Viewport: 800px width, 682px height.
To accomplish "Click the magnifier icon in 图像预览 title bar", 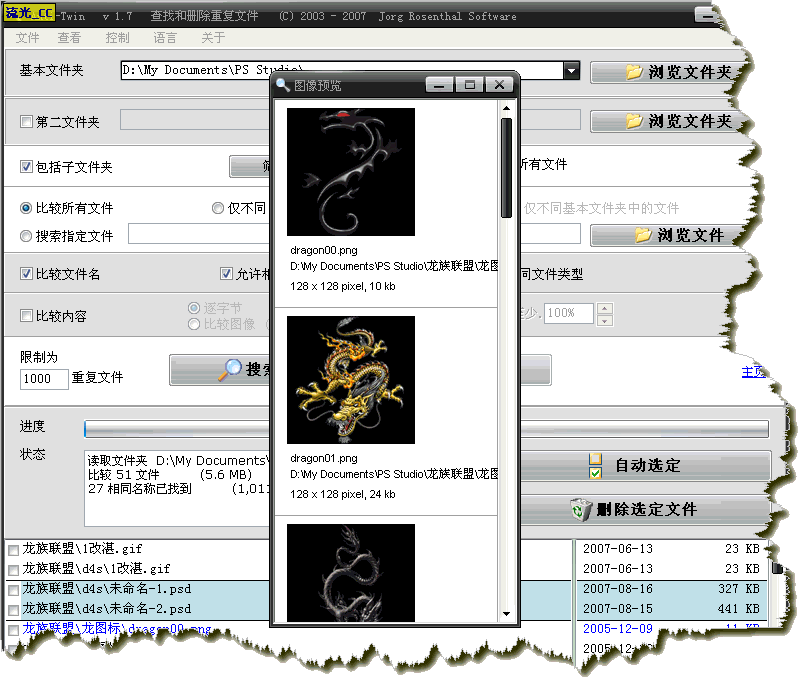I will point(284,86).
